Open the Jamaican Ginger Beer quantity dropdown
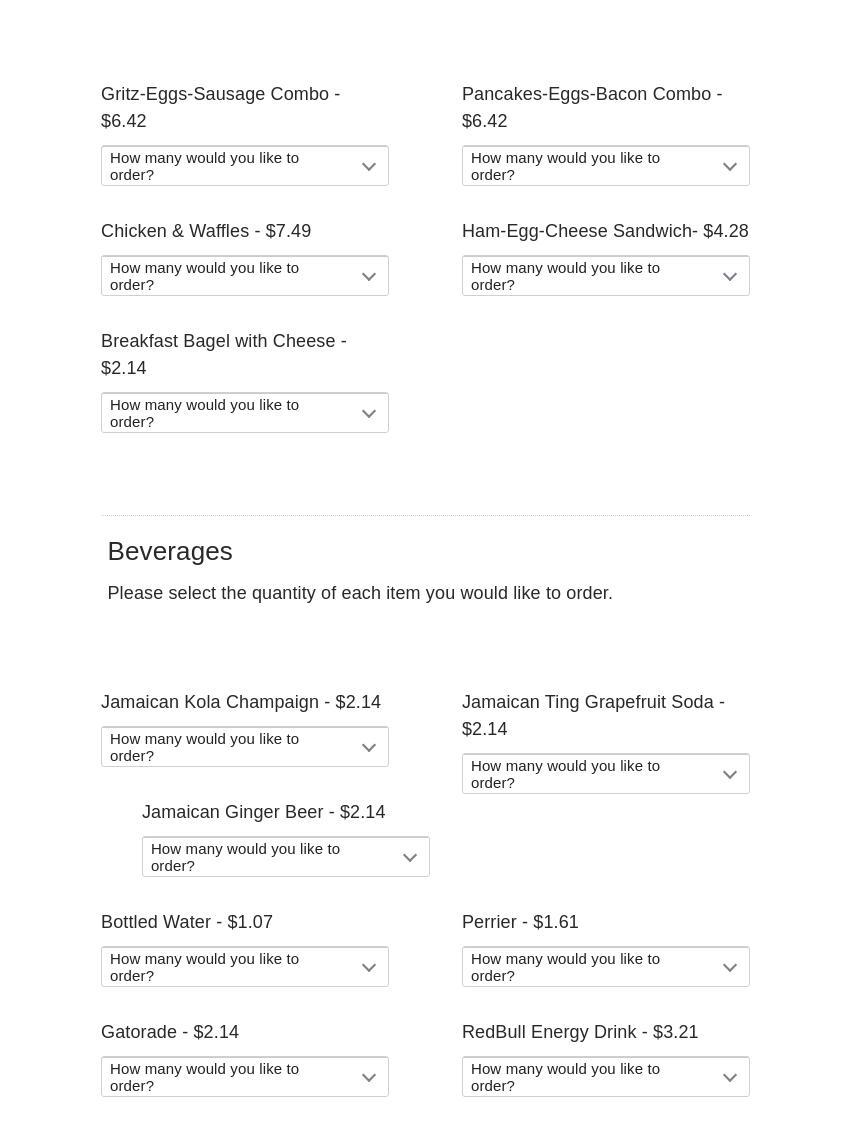The image size is (851, 1124). tap(285, 857)
